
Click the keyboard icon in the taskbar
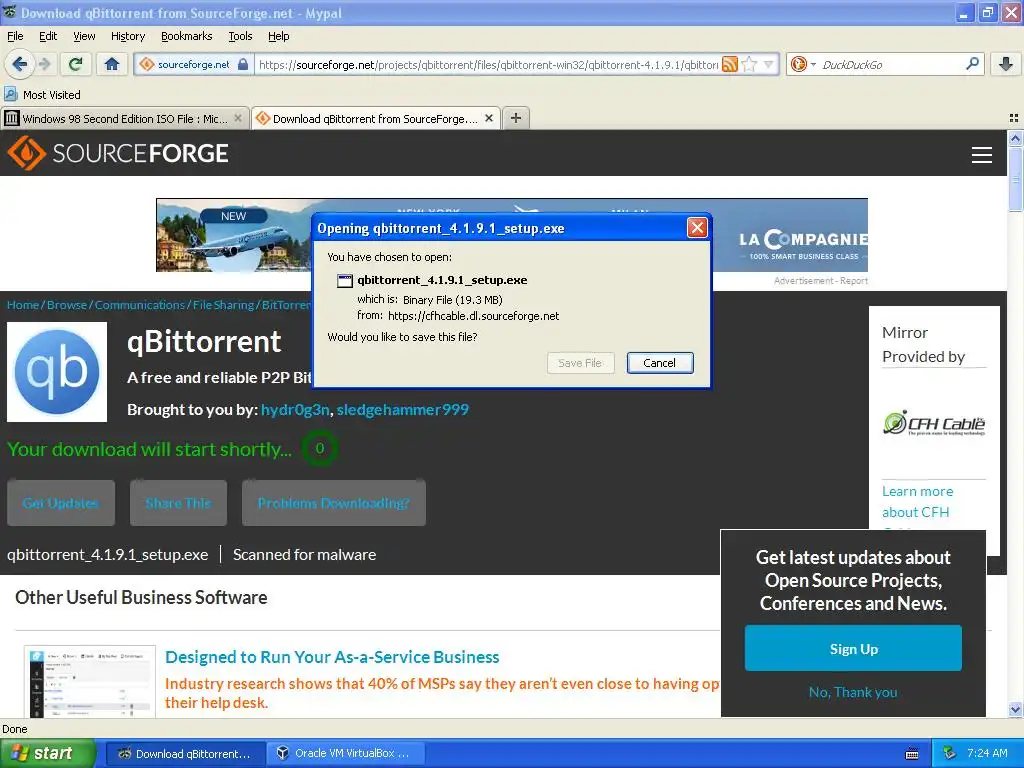912,754
